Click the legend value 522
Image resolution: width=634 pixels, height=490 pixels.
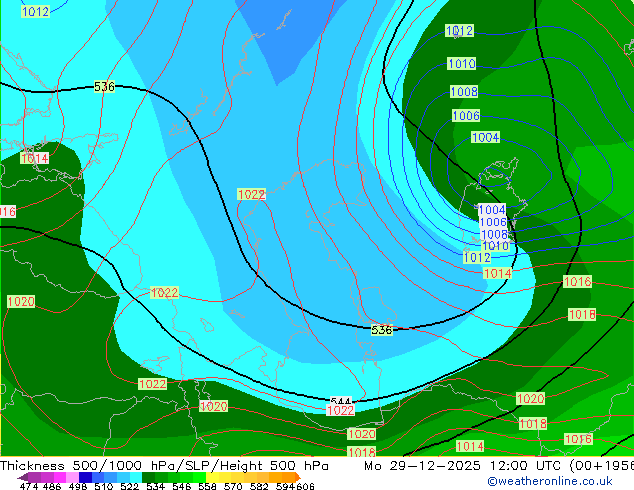click(x=130, y=486)
